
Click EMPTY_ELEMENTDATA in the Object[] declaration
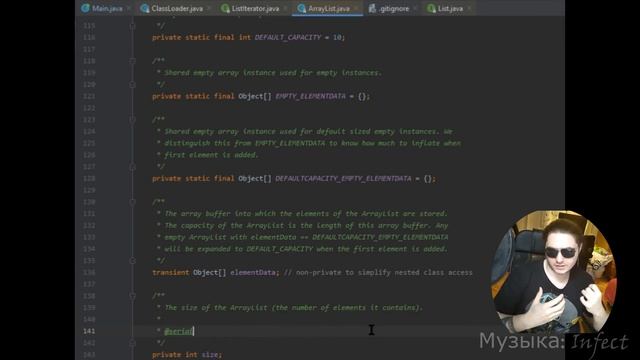(x=310, y=96)
